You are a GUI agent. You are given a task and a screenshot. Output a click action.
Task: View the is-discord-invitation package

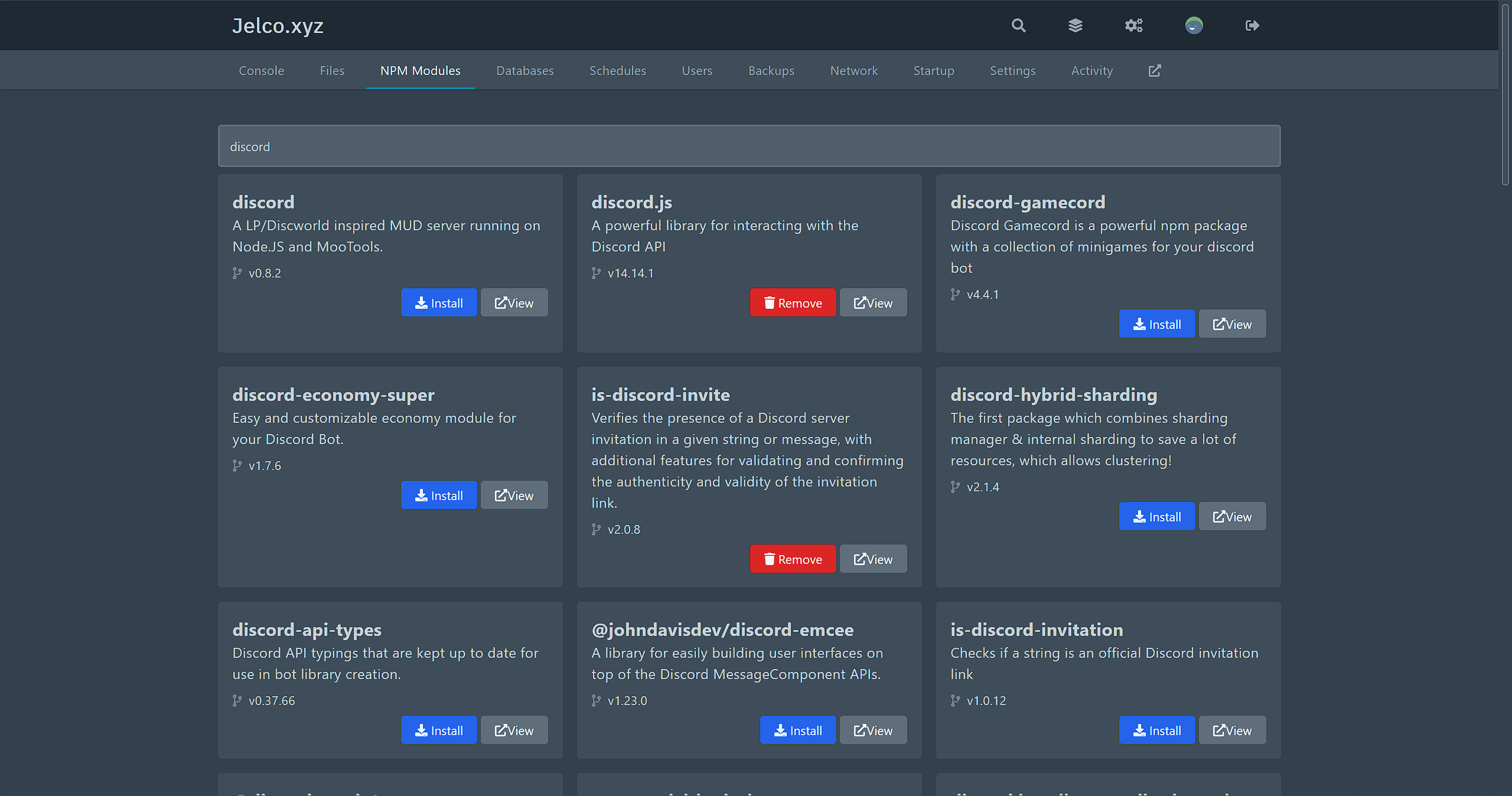[x=1232, y=730]
